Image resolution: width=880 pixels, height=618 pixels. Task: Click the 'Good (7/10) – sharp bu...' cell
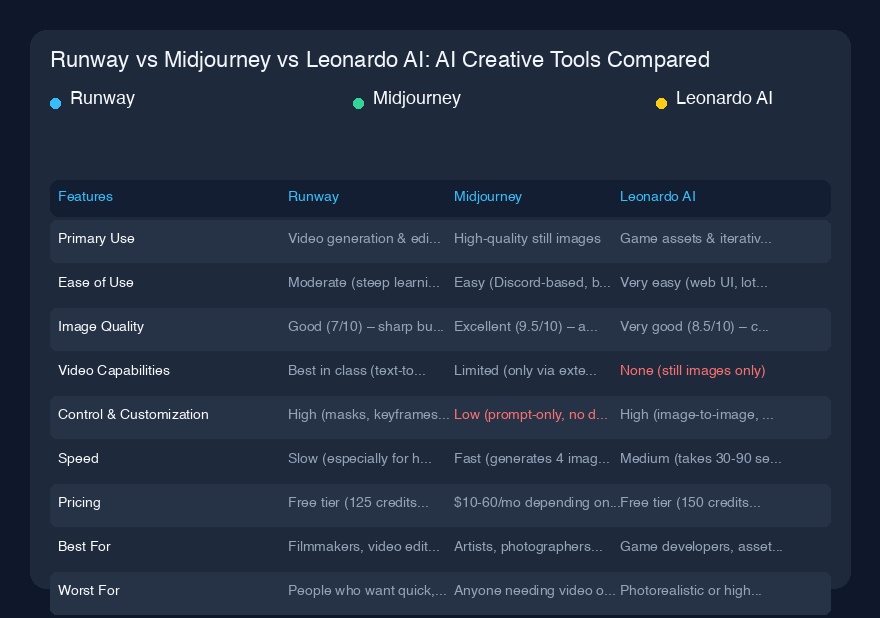tap(366, 327)
